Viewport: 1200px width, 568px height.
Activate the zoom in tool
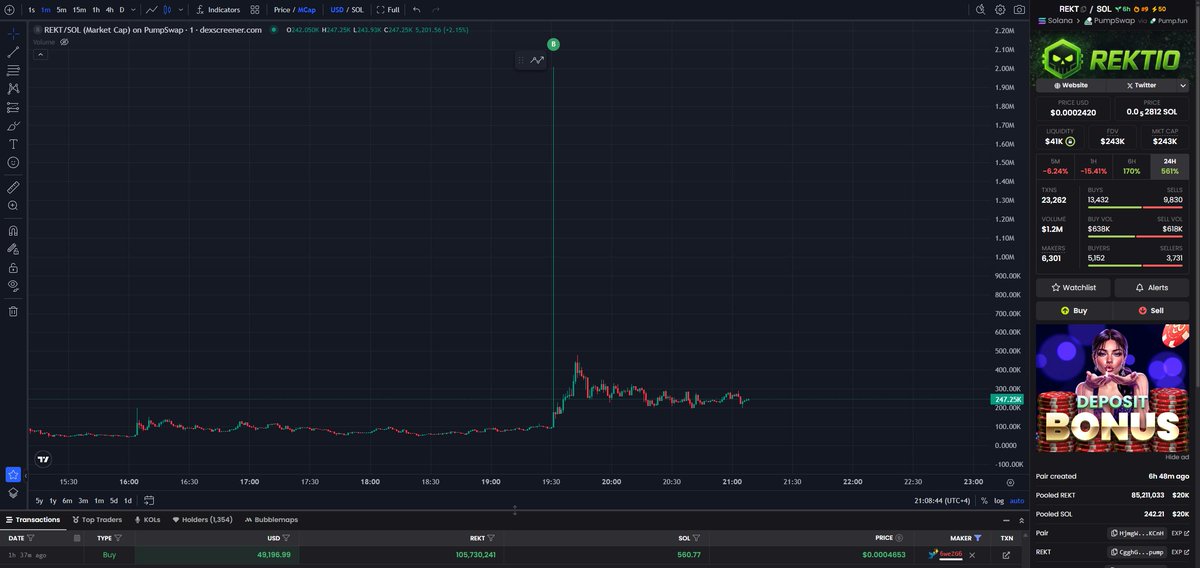tap(13, 205)
